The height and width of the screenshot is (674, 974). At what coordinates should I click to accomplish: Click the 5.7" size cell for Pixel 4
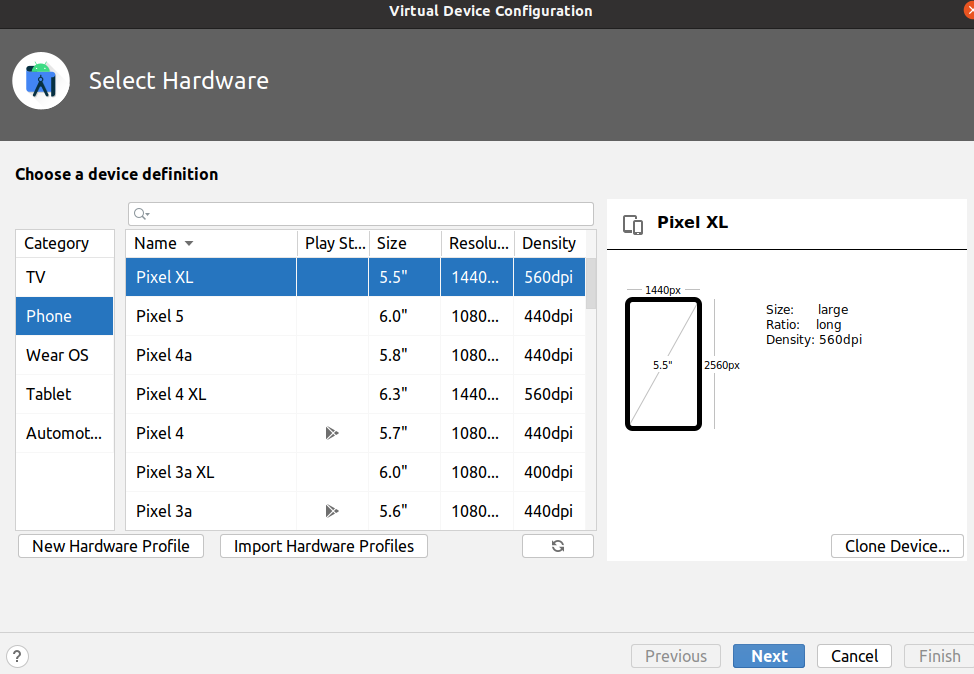(404, 434)
